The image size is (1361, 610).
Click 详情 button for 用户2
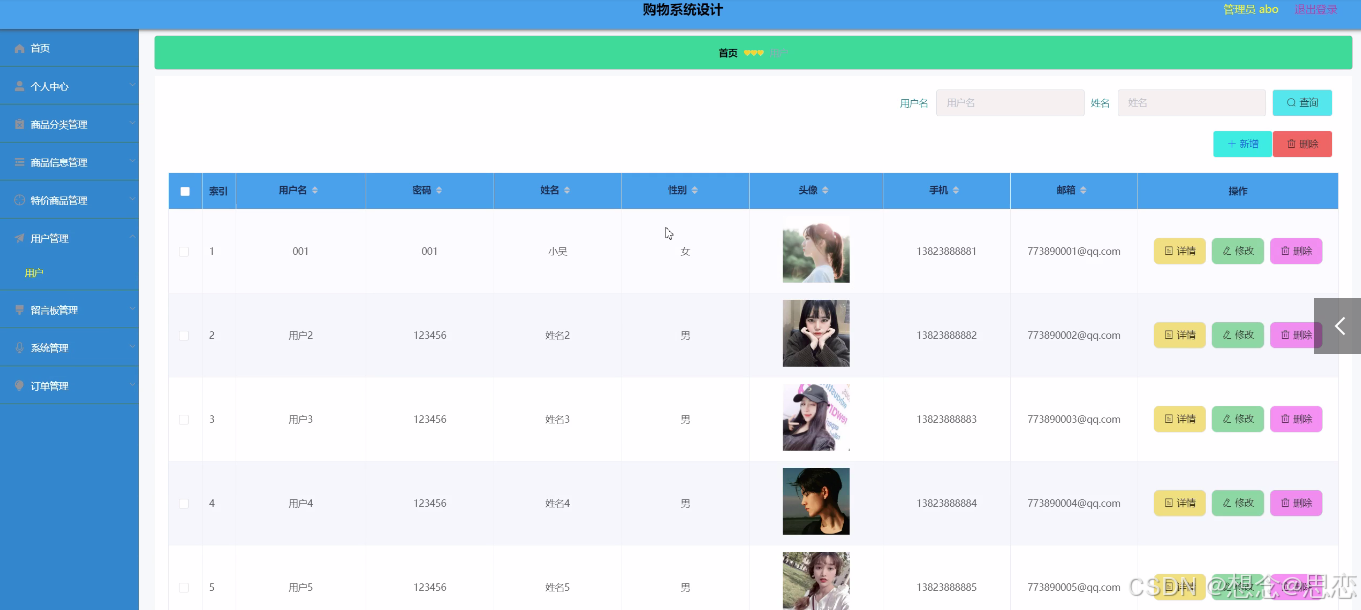(x=1180, y=335)
